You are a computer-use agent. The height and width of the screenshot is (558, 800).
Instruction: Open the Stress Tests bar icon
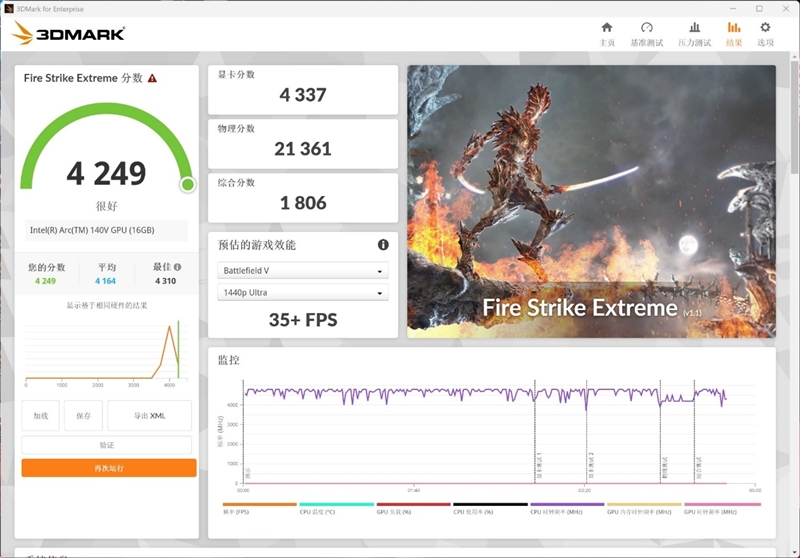[x=694, y=28]
